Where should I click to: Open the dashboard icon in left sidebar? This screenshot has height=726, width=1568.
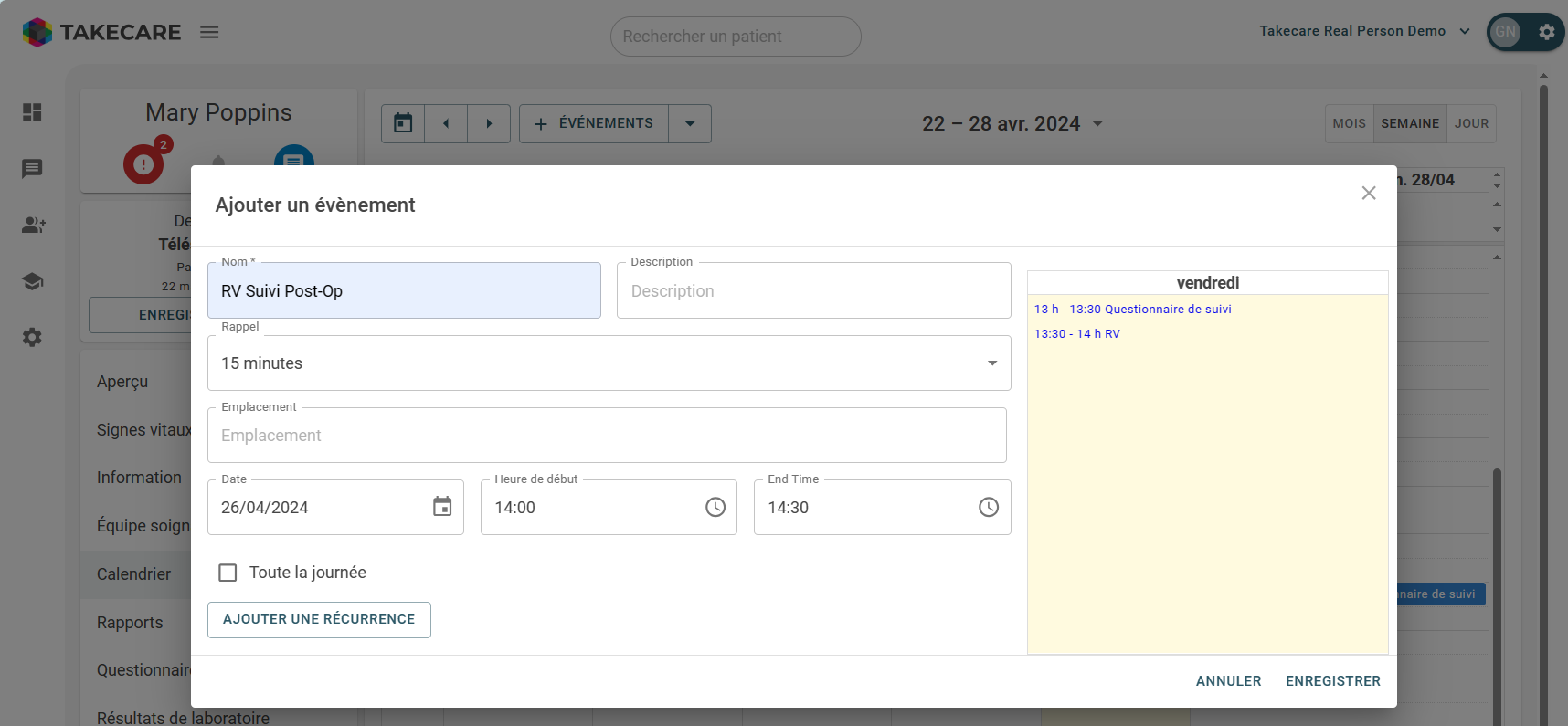coord(32,112)
